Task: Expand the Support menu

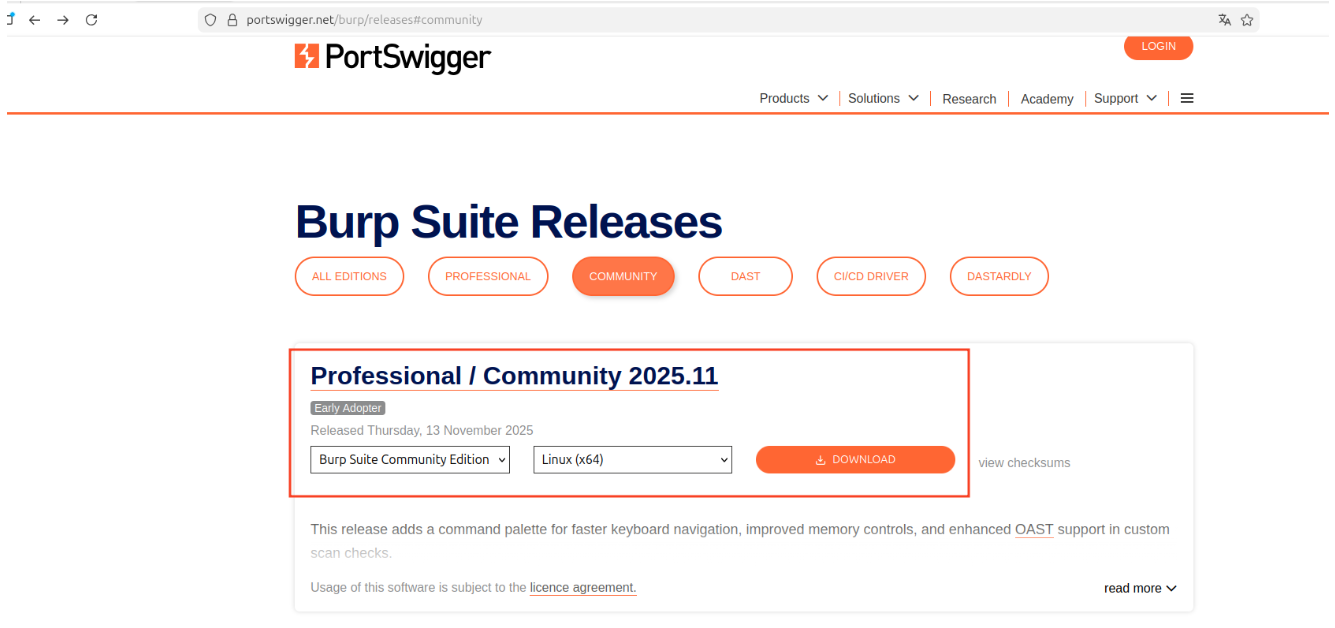Action: (x=1125, y=98)
